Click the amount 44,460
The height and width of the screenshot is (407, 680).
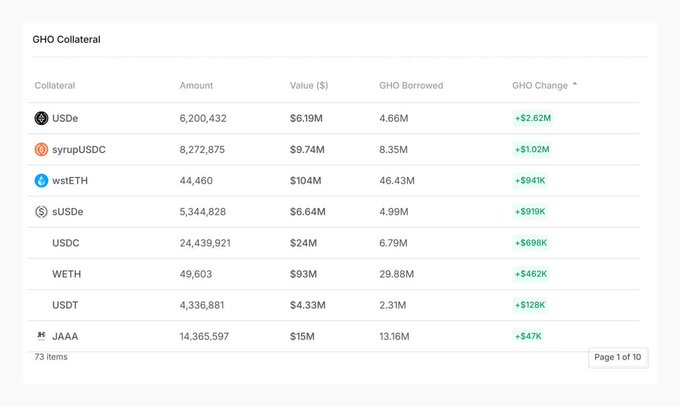[x=196, y=181]
